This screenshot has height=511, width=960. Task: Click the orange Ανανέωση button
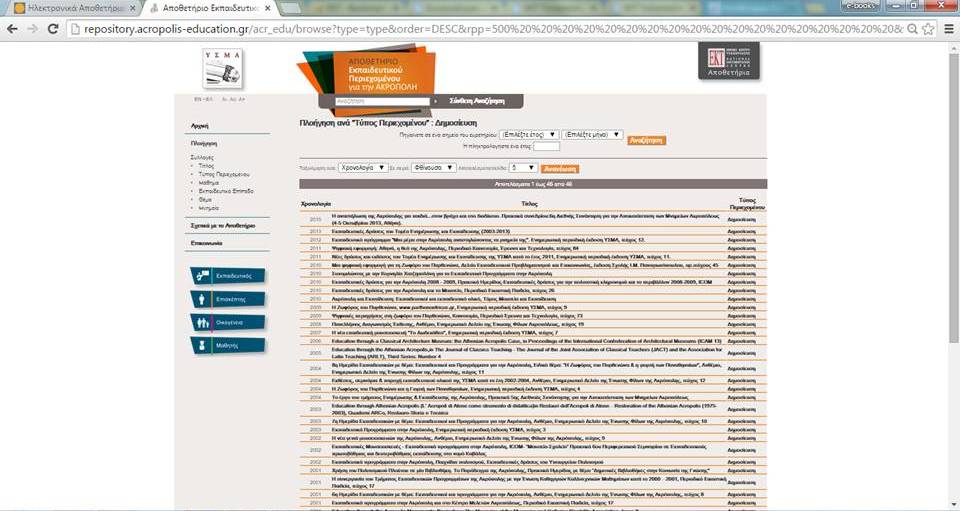[562, 168]
